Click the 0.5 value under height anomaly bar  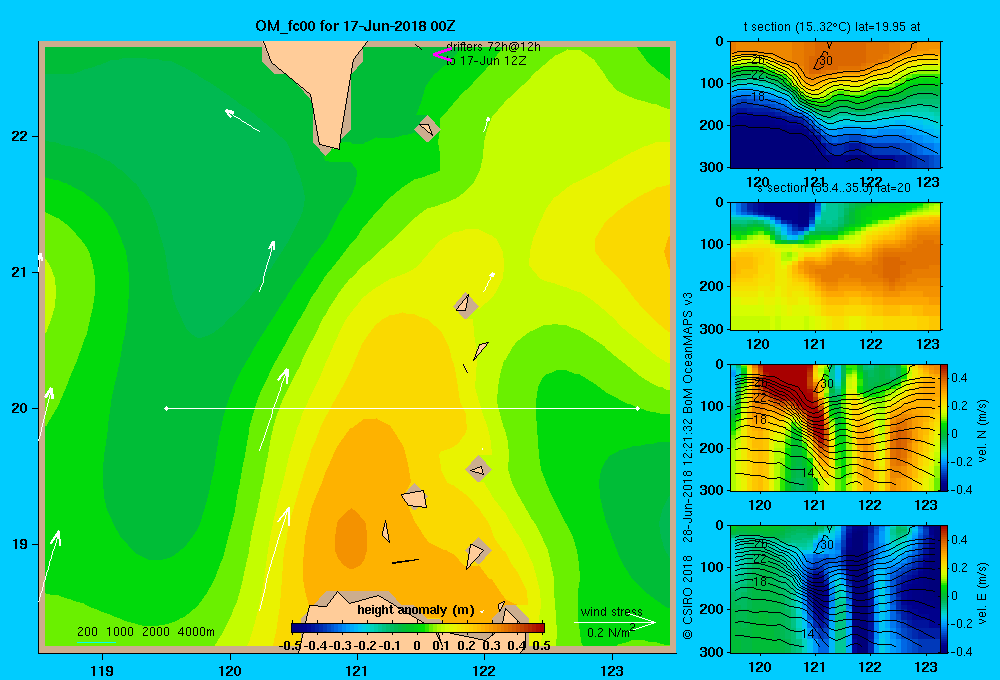pos(541,645)
